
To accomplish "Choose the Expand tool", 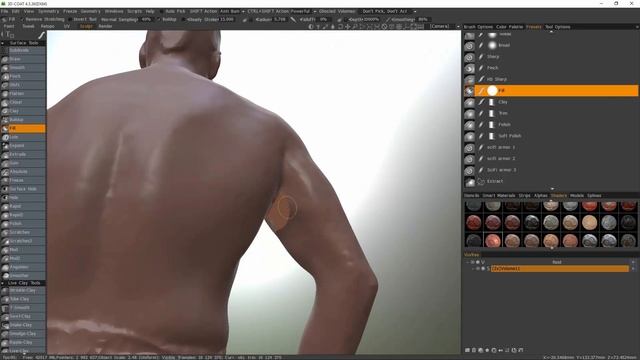I will [23, 146].
